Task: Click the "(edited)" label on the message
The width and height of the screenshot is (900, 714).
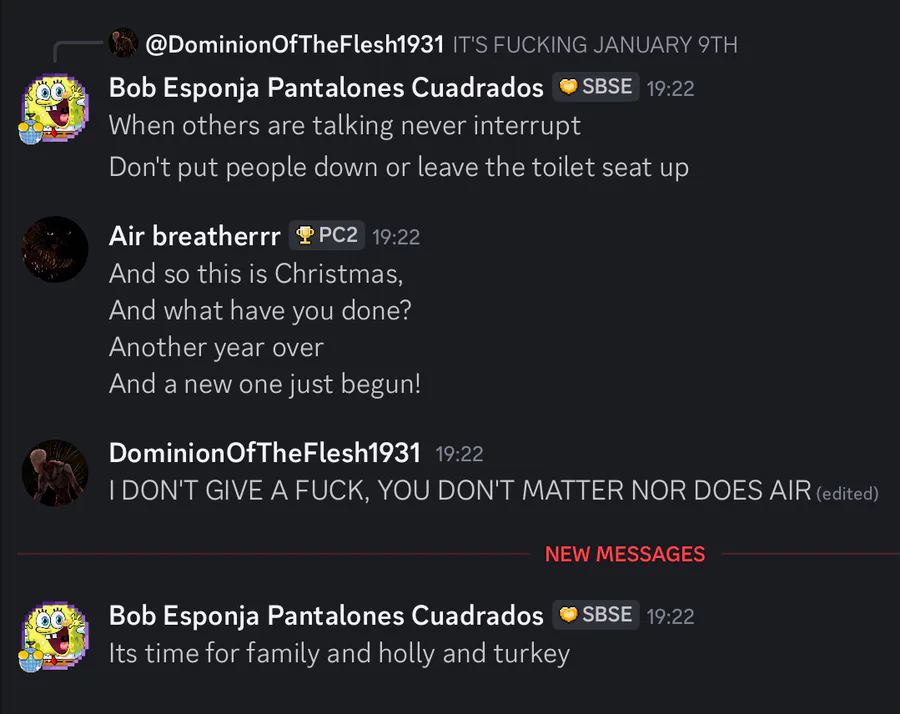Action: (847, 493)
